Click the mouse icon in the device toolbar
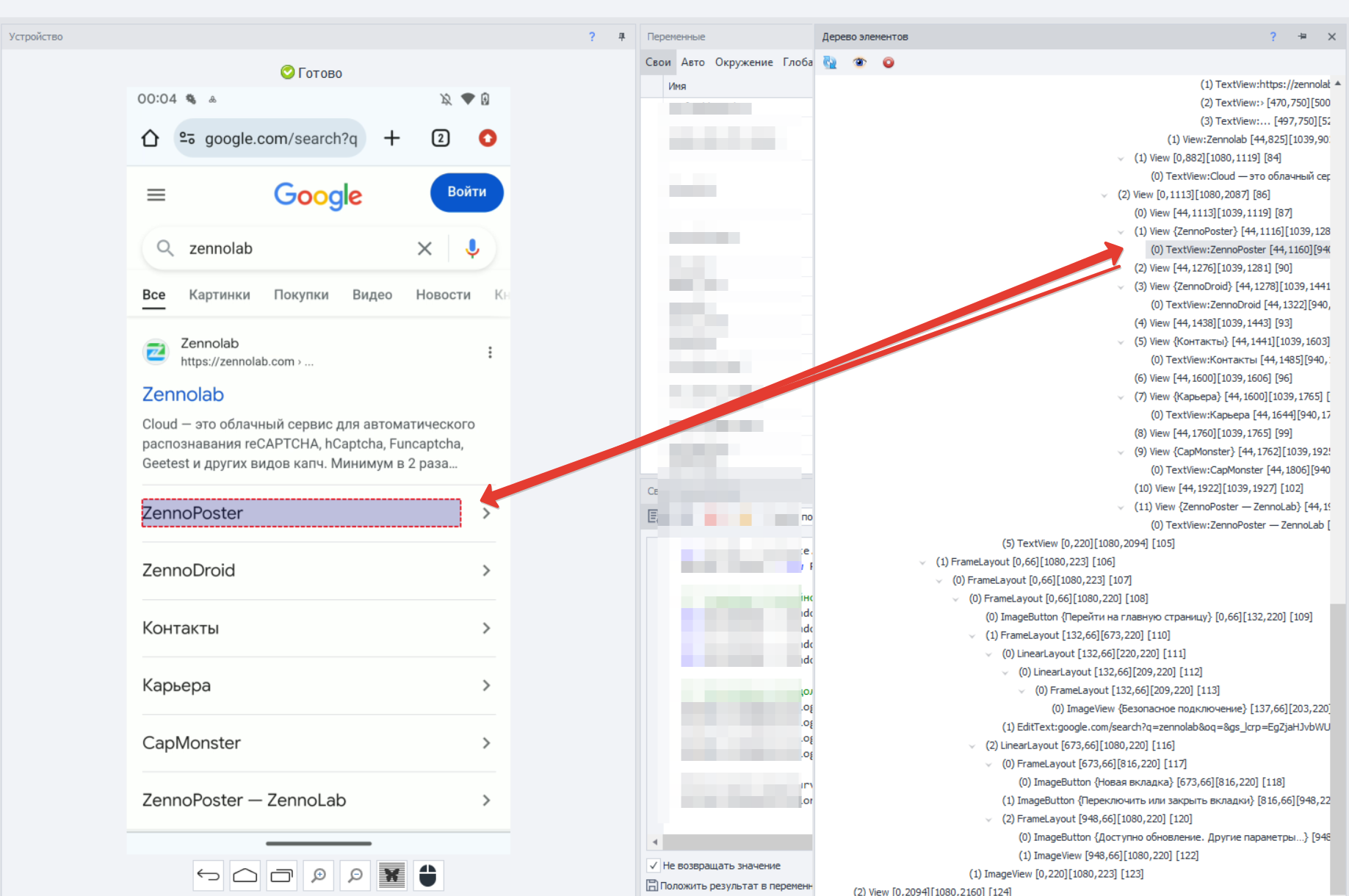The height and width of the screenshot is (896, 1349). (428, 875)
